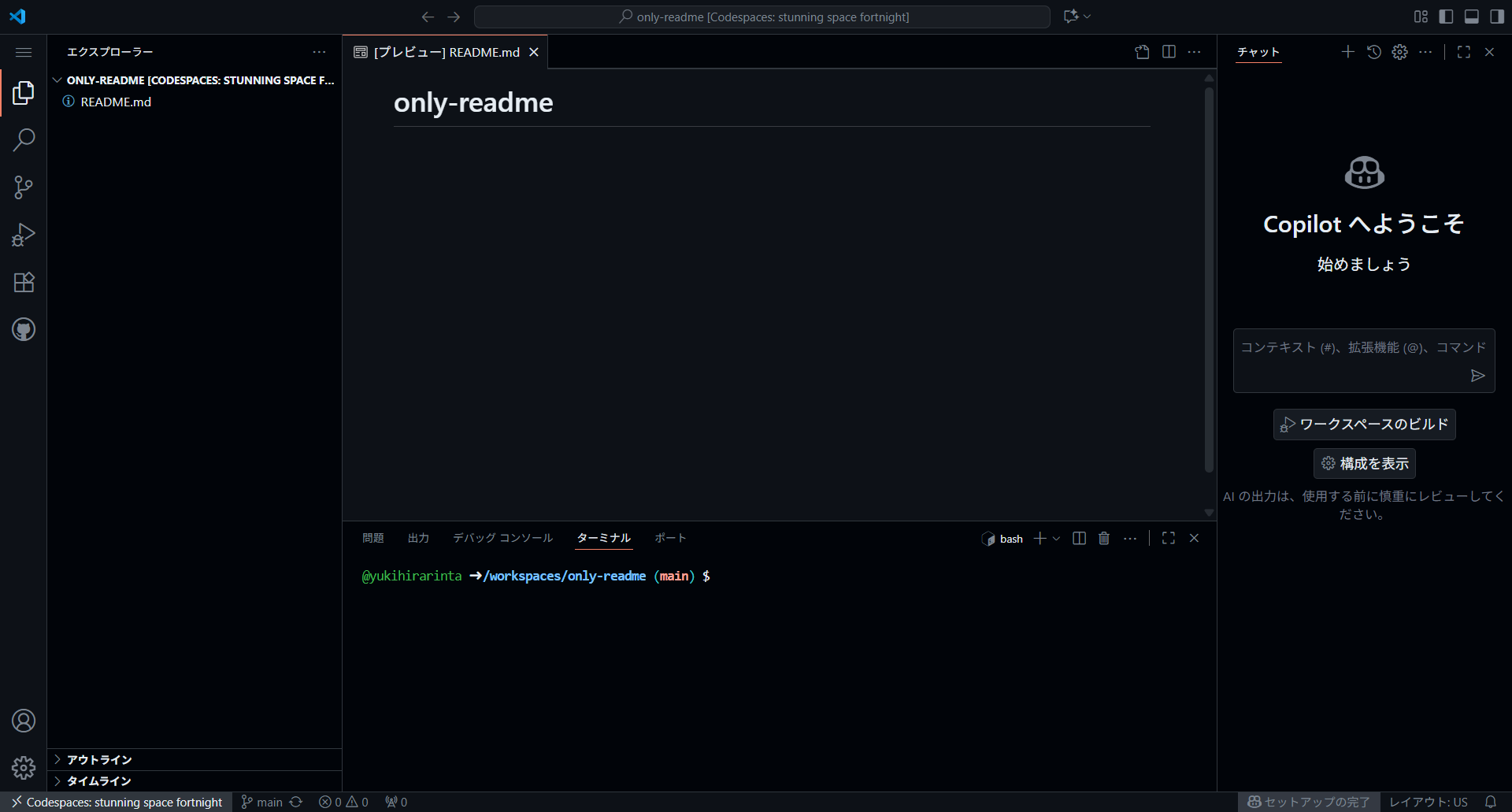1512x812 pixels.
Task: Maximize the terminal panel size
Action: pos(1169,538)
